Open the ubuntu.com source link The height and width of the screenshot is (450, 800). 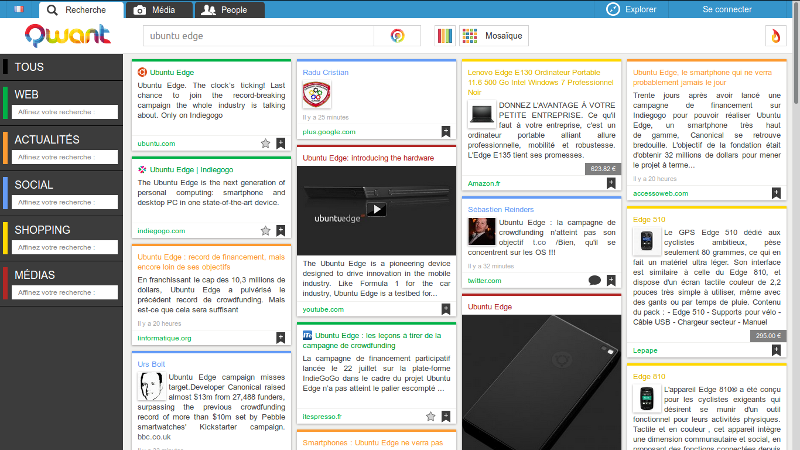[156, 143]
